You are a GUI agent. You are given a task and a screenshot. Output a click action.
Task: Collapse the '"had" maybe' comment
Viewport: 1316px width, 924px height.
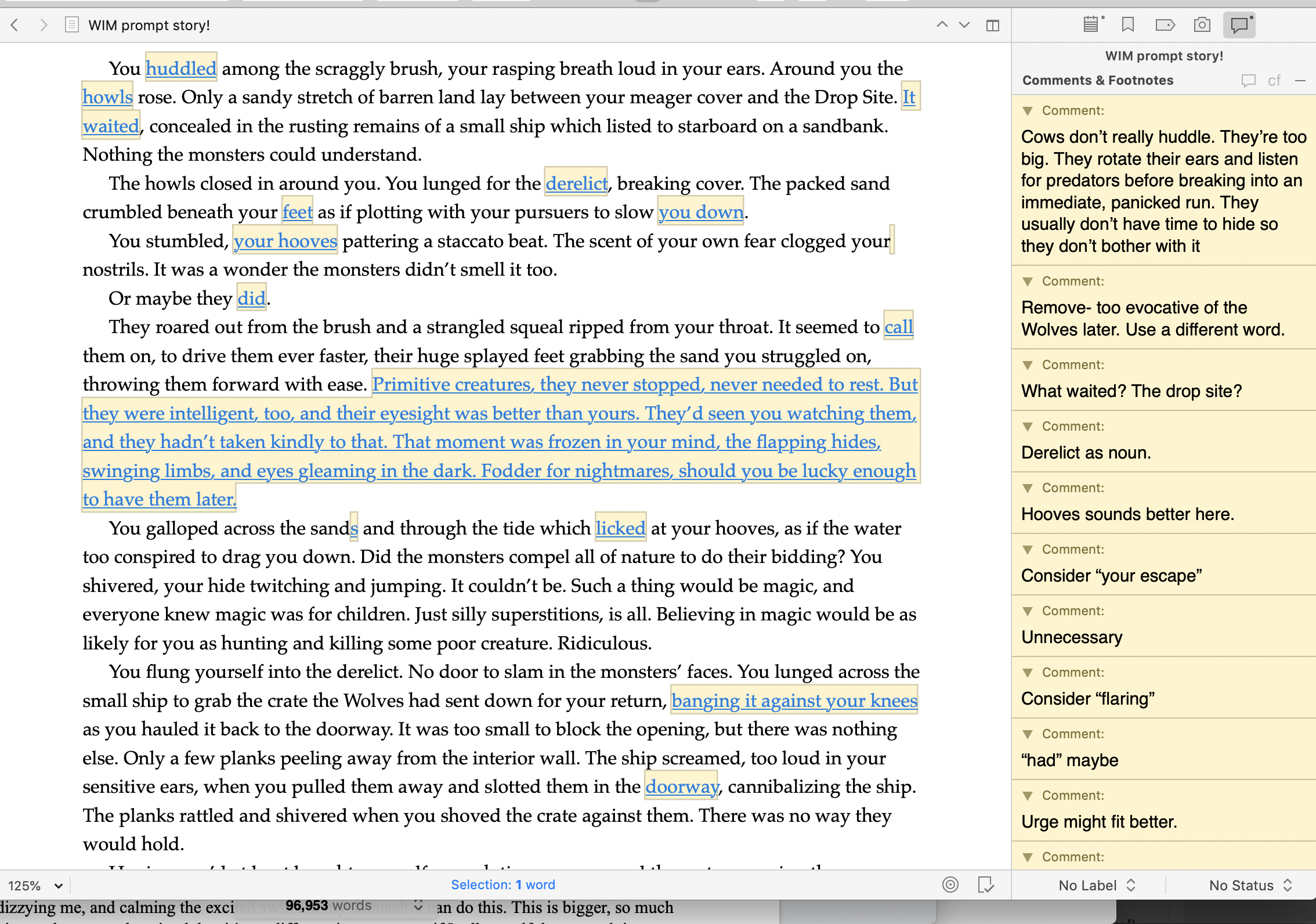(x=1028, y=734)
